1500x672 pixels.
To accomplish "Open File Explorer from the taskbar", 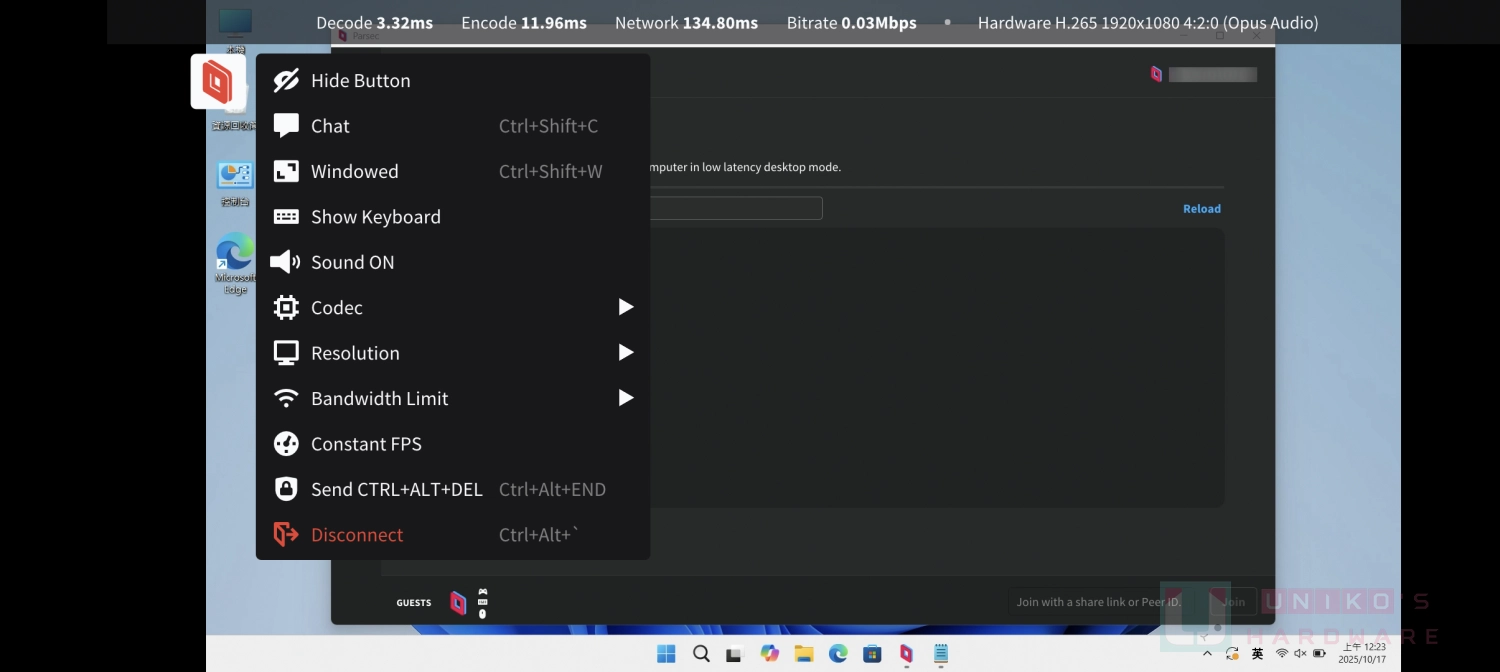I will pos(804,654).
